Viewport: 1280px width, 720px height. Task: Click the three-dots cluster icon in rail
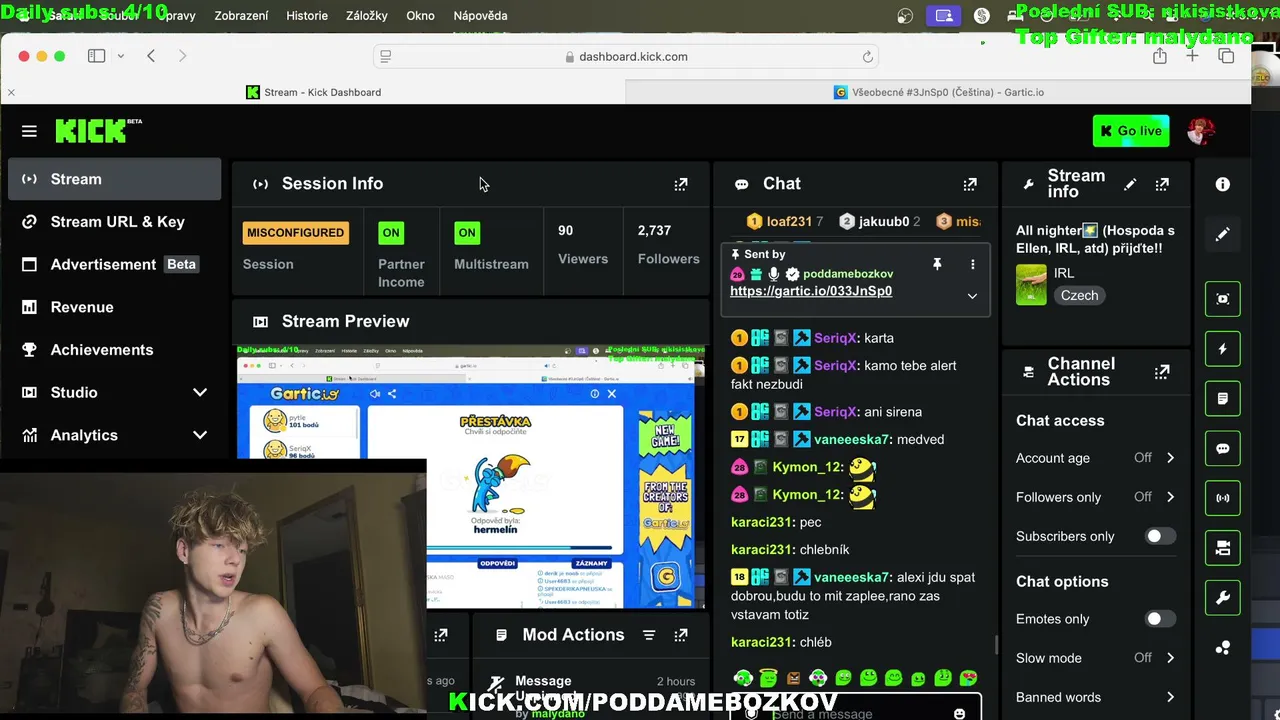(1223, 648)
